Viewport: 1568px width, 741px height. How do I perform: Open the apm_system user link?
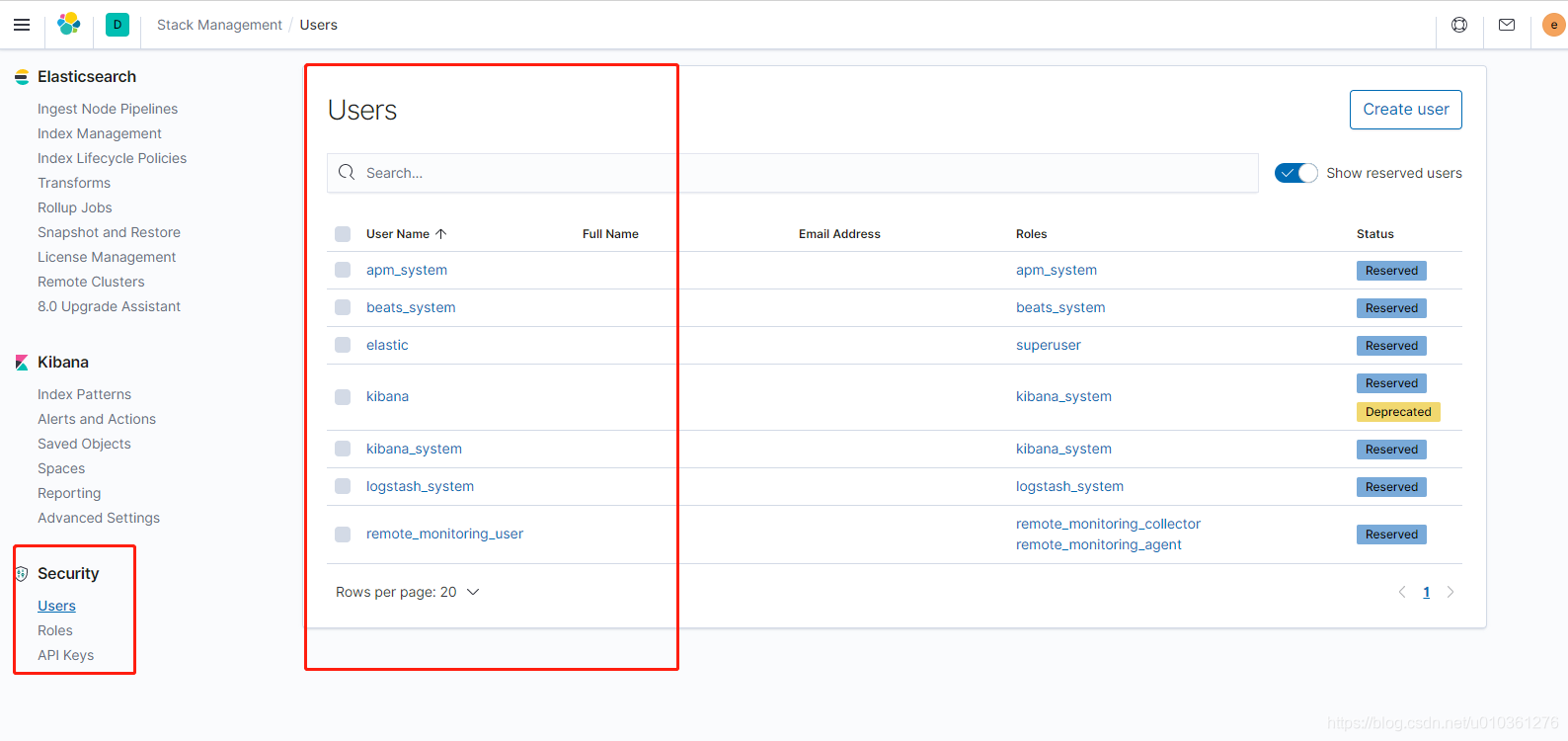[407, 270]
